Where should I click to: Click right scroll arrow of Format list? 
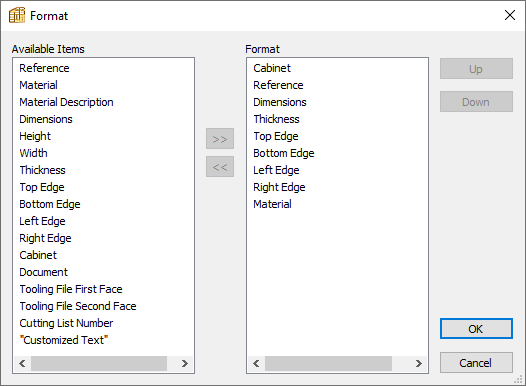point(418,363)
